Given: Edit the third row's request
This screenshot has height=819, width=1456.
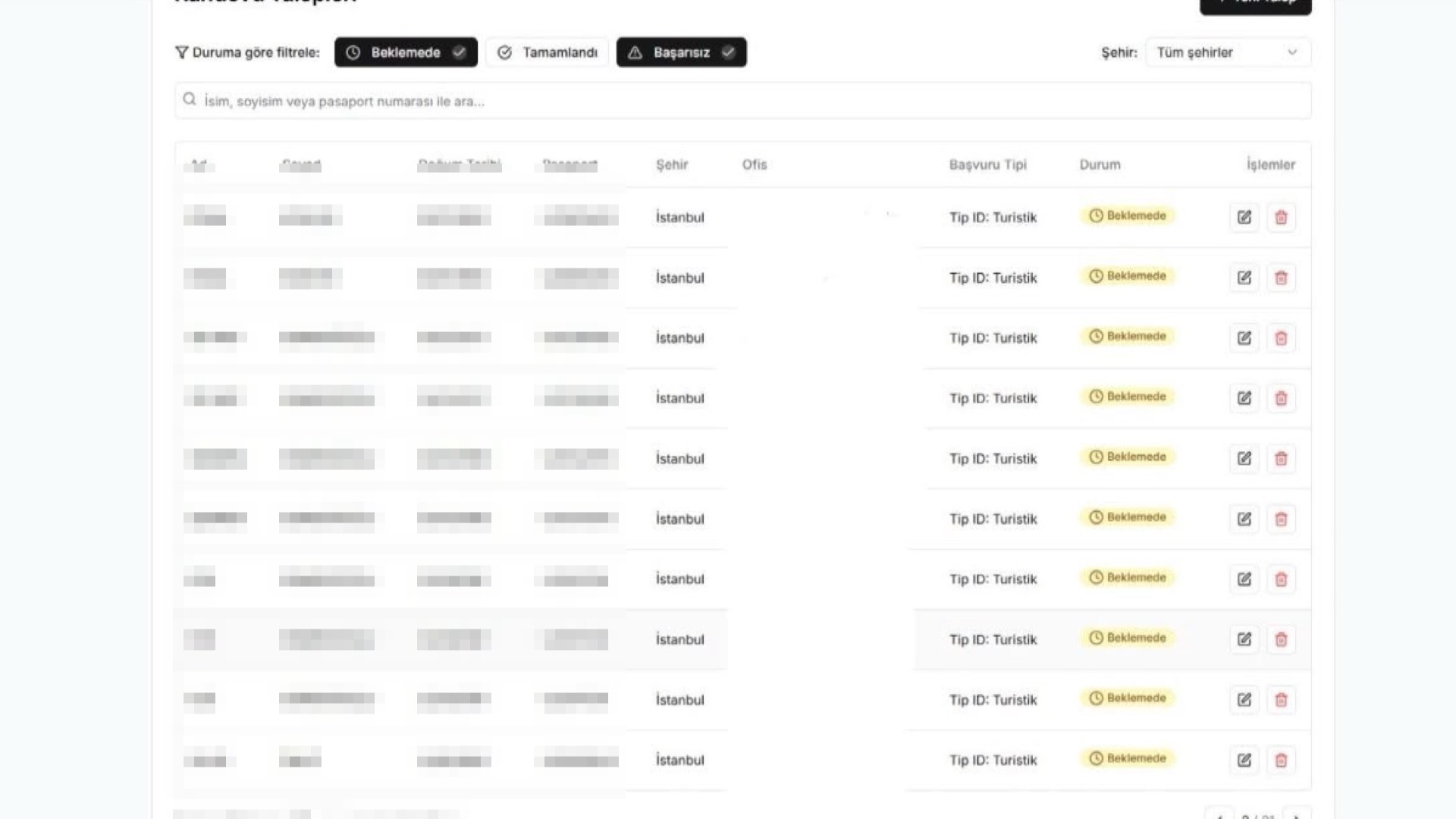Looking at the screenshot, I should pyautogui.click(x=1244, y=338).
